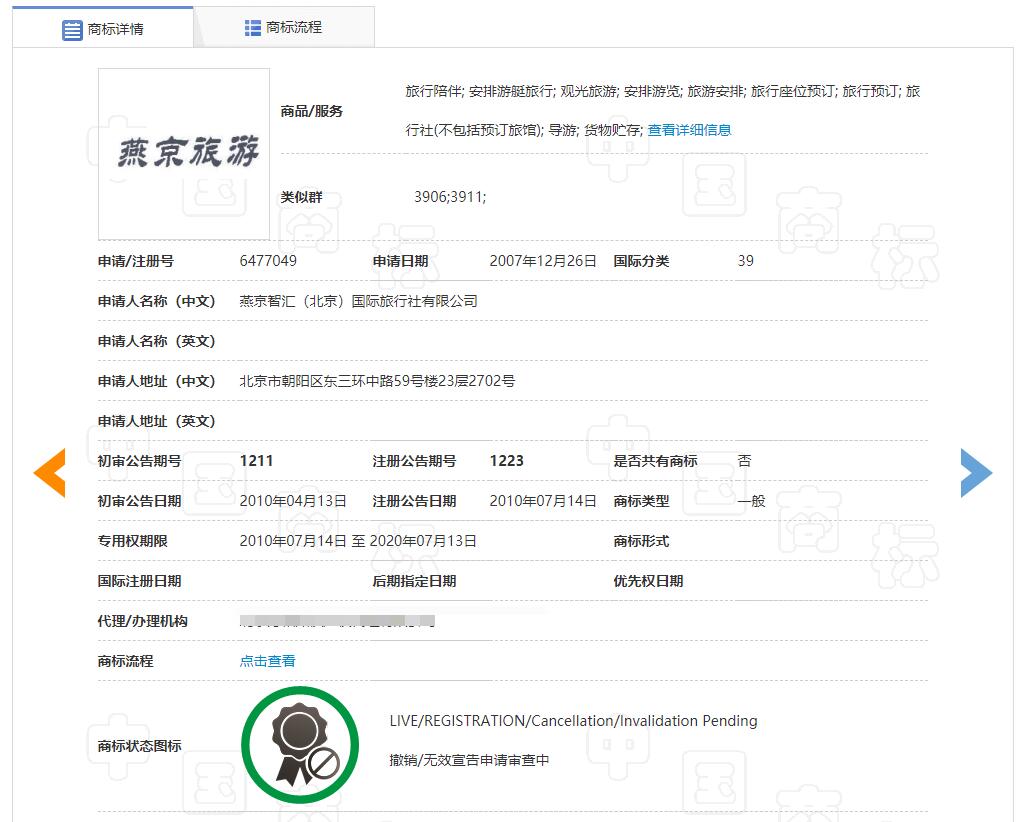Screen dimensions: 1020x822
Task: Click the 注册公告期号 label
Action: [x=414, y=461]
